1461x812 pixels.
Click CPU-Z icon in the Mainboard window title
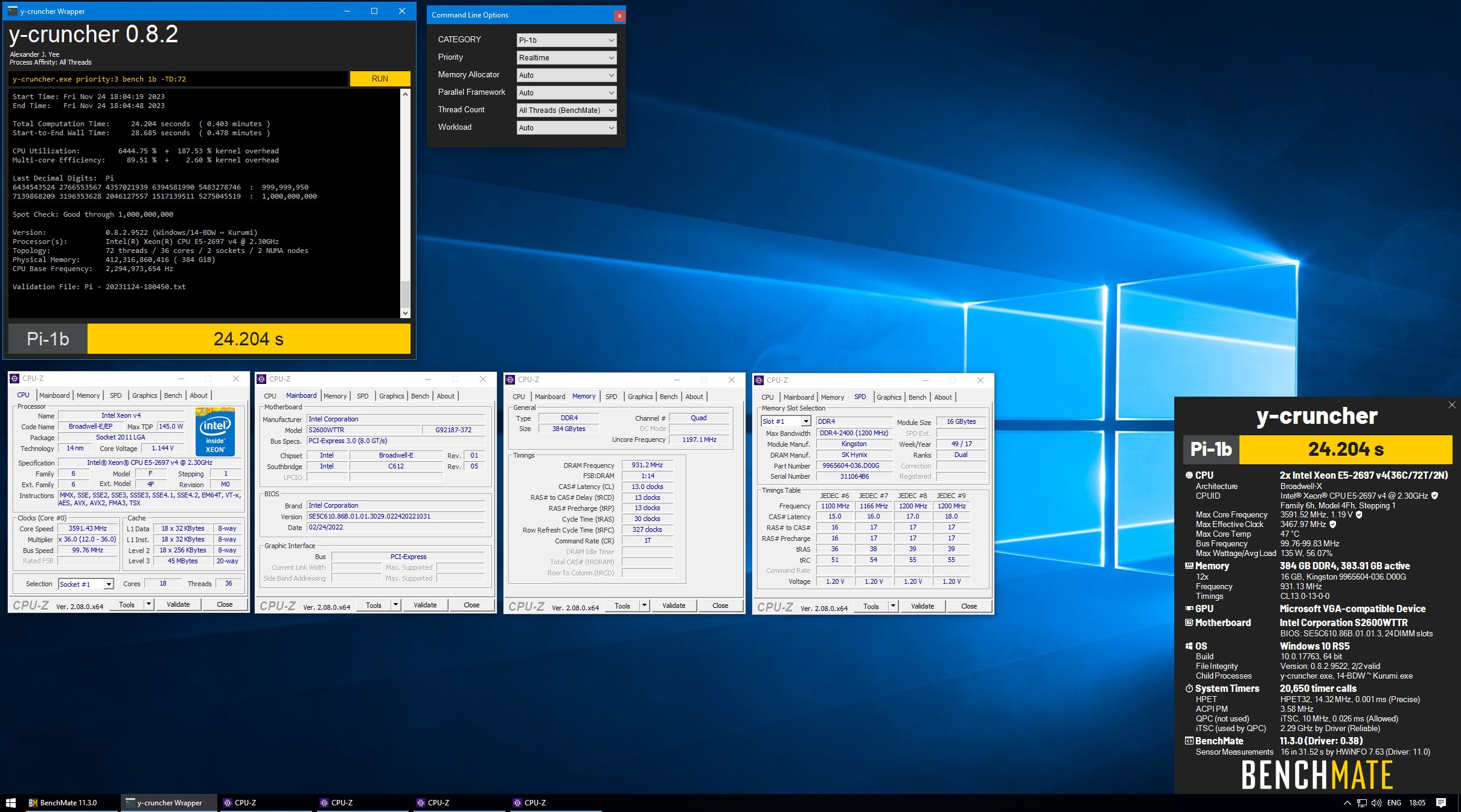point(261,379)
